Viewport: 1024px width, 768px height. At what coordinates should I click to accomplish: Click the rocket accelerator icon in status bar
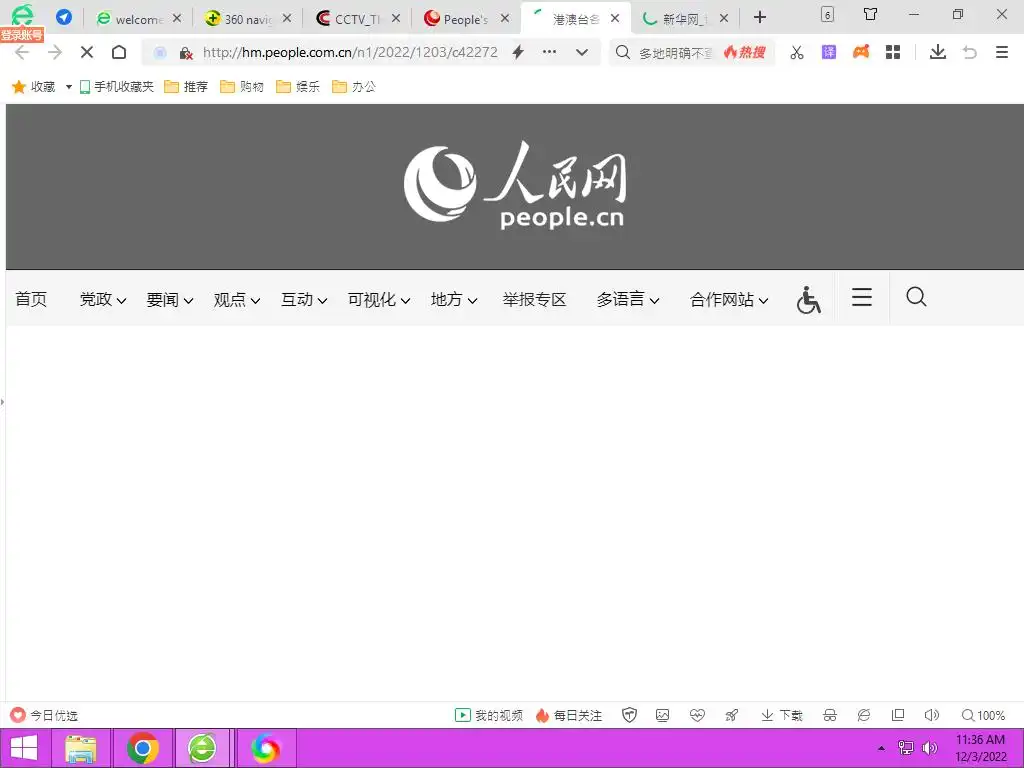(731, 715)
